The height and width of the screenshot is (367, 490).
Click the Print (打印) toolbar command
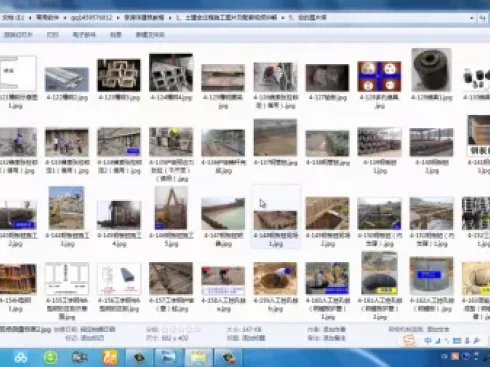coord(52,35)
